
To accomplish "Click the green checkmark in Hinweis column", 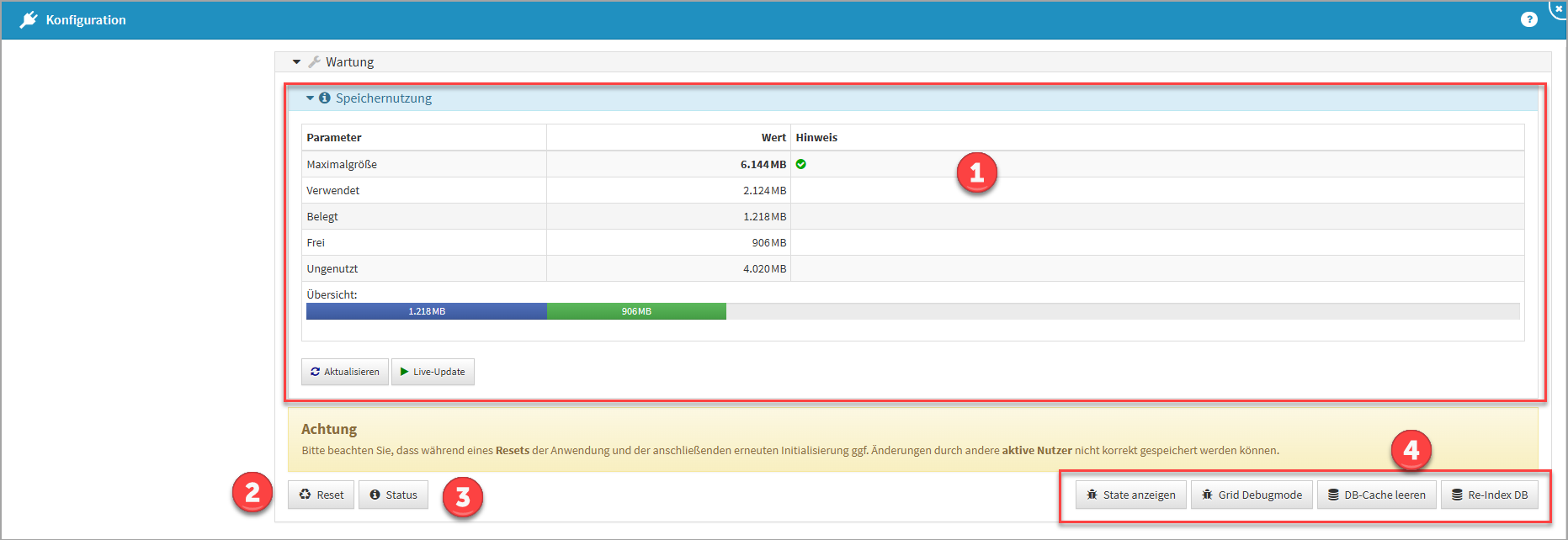I will coord(801,165).
